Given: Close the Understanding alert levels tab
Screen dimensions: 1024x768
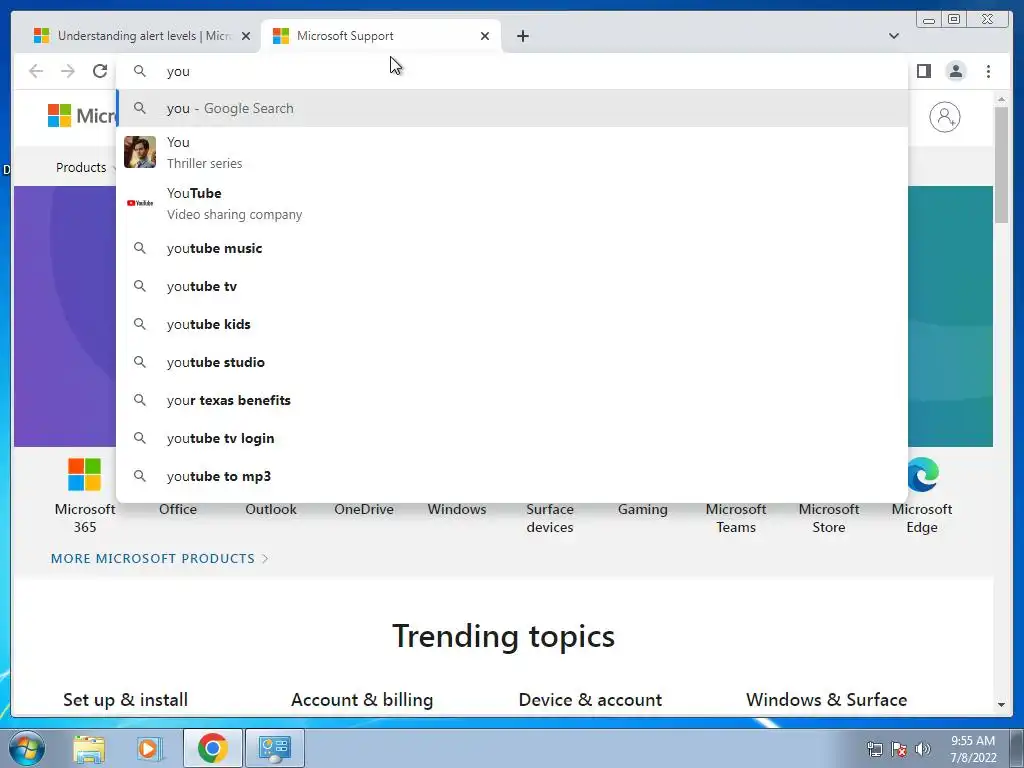Looking at the screenshot, I should [246, 36].
